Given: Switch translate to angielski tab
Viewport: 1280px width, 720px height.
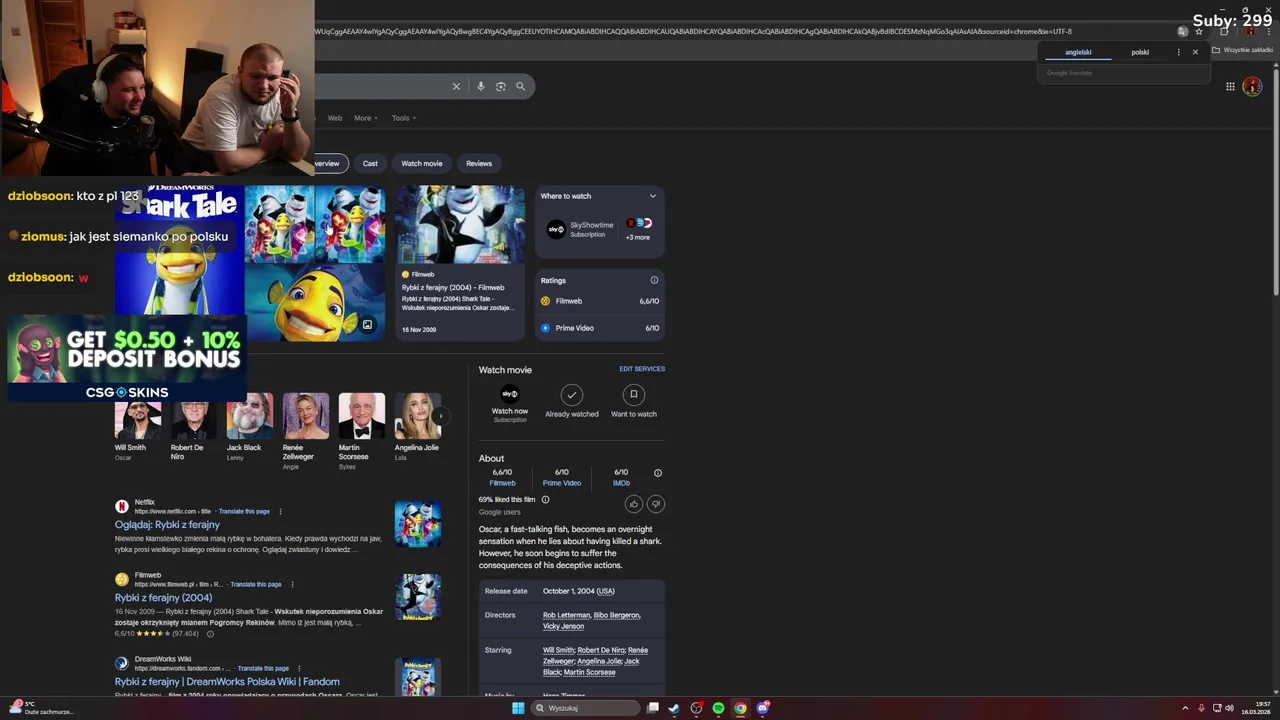Looking at the screenshot, I should (x=1078, y=52).
